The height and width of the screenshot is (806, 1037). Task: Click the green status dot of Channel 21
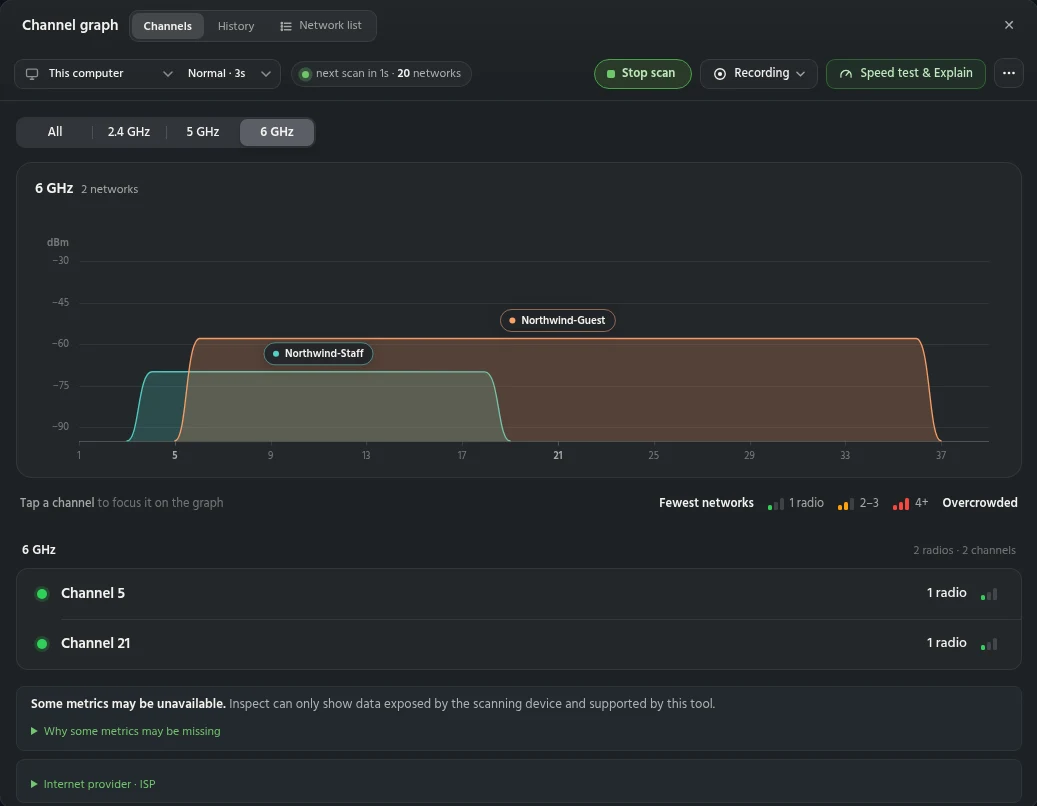[x=42, y=643]
